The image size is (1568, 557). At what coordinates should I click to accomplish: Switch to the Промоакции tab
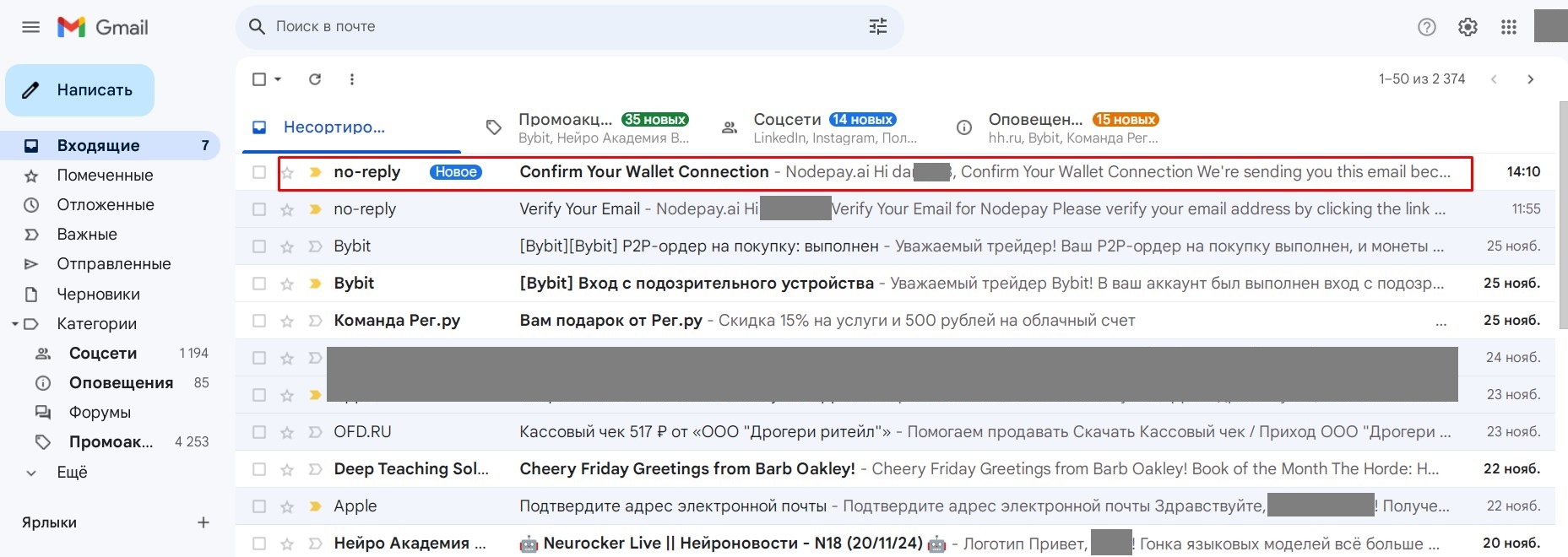coord(588,127)
